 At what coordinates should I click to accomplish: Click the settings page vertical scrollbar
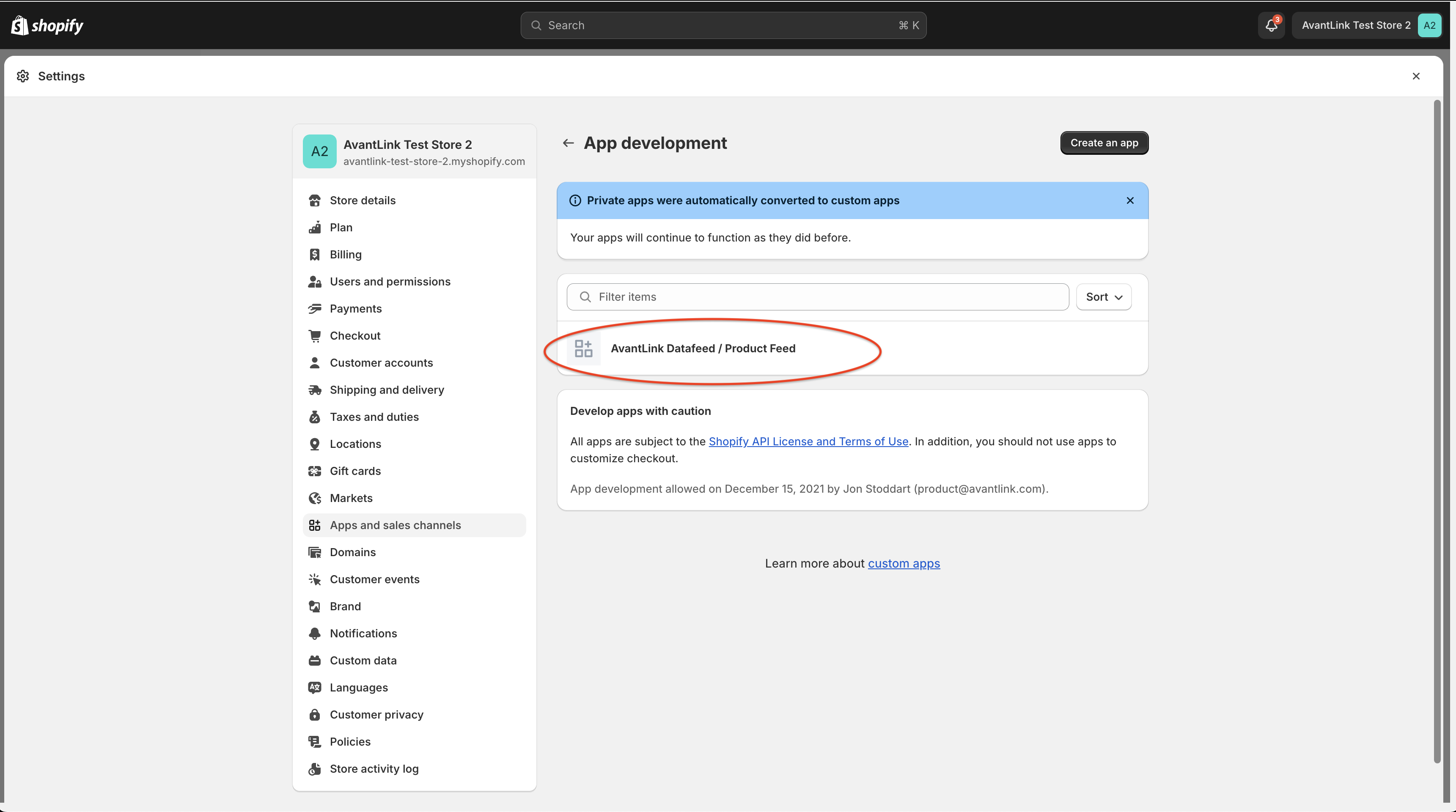point(1437,432)
